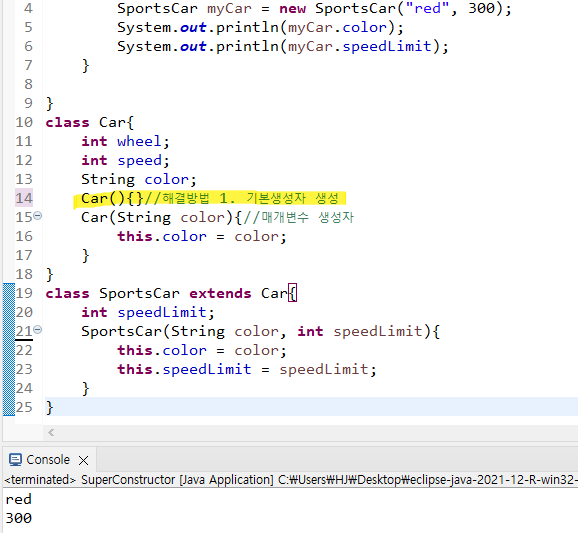Click console output 'red'

tap(18, 499)
